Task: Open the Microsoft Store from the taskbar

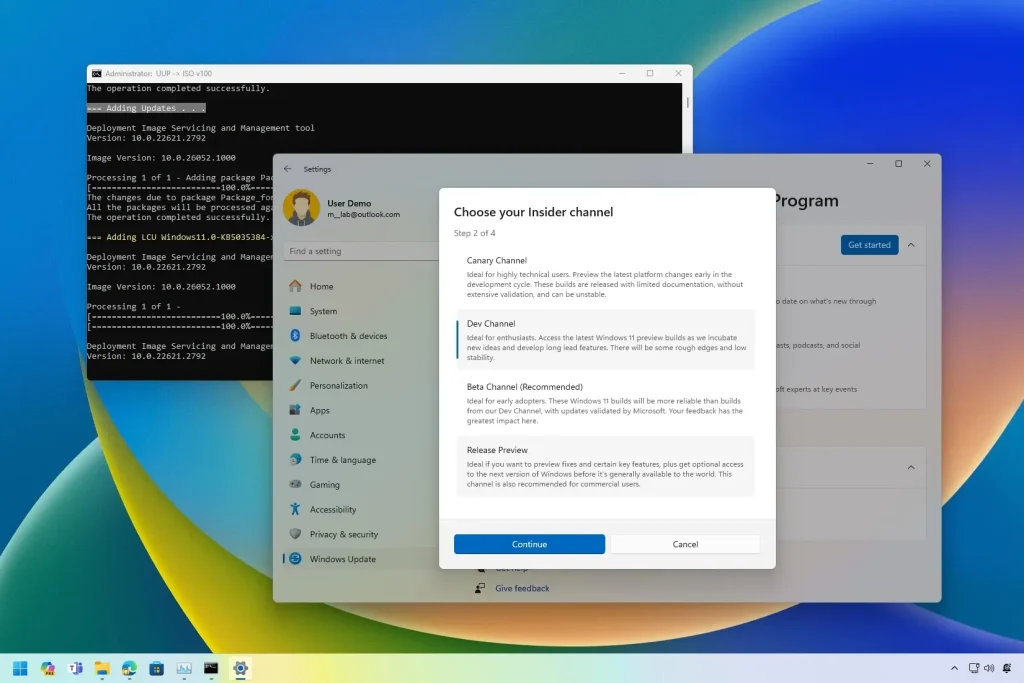Action: 157,668
